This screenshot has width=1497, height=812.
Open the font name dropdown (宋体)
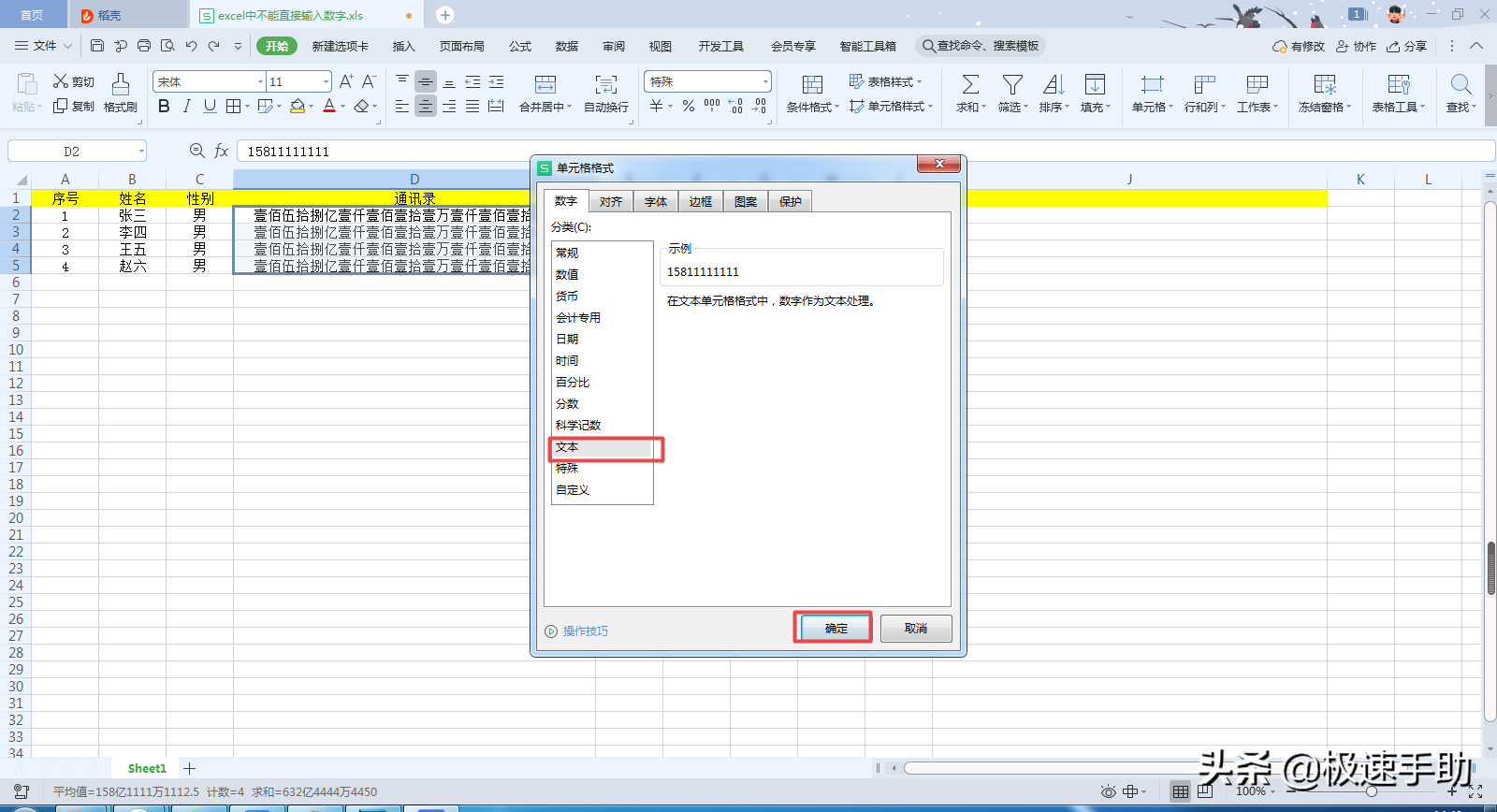(x=210, y=82)
